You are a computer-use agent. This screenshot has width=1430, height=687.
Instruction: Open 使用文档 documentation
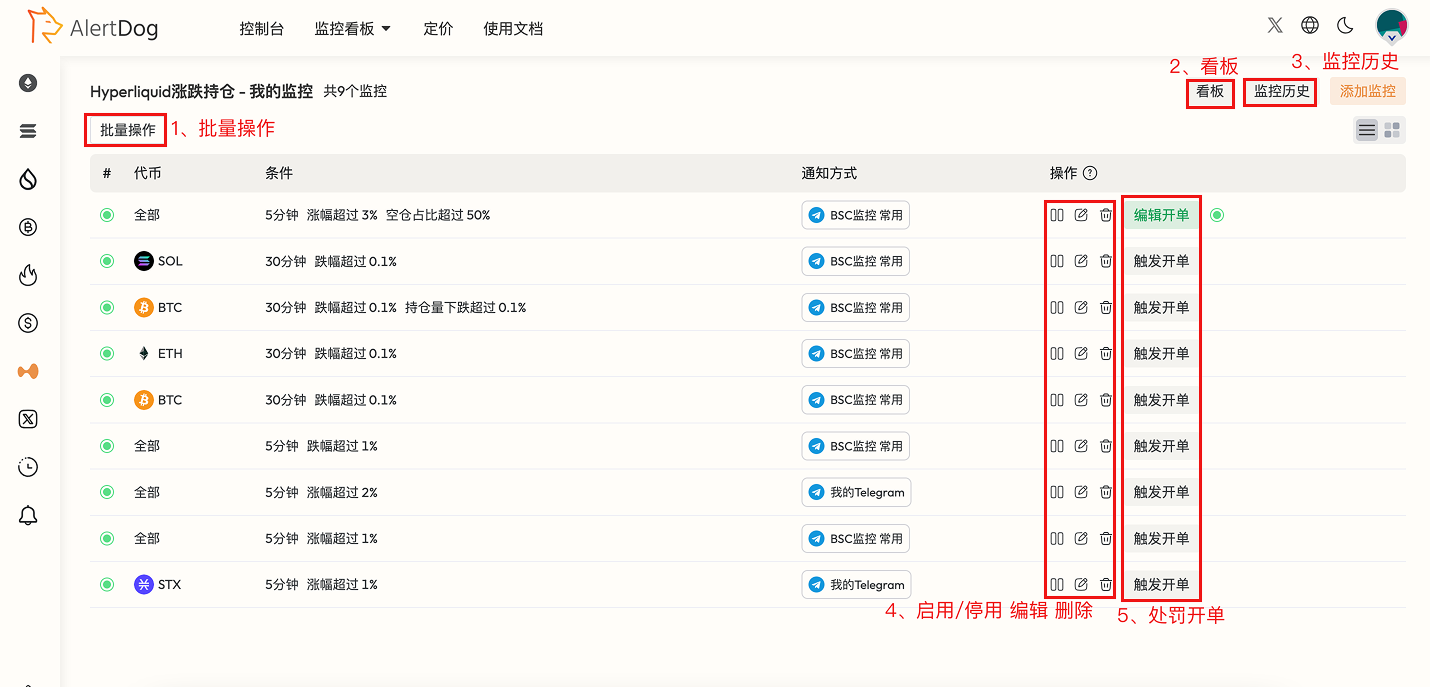point(513,29)
